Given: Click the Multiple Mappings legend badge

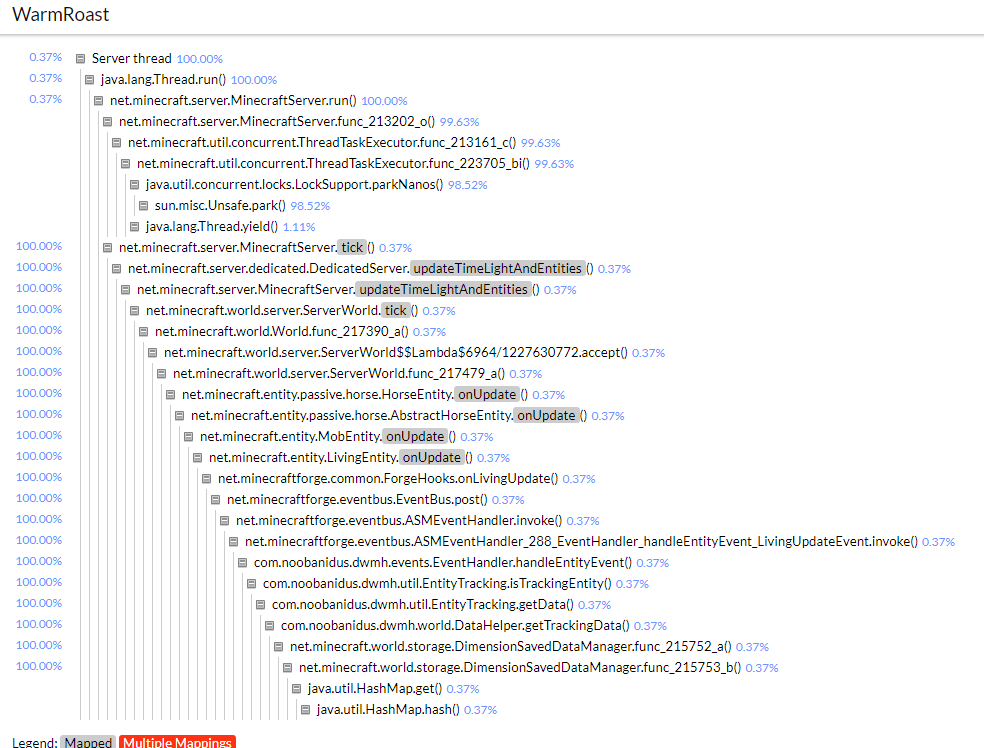Looking at the screenshot, I should pyautogui.click(x=178, y=742).
